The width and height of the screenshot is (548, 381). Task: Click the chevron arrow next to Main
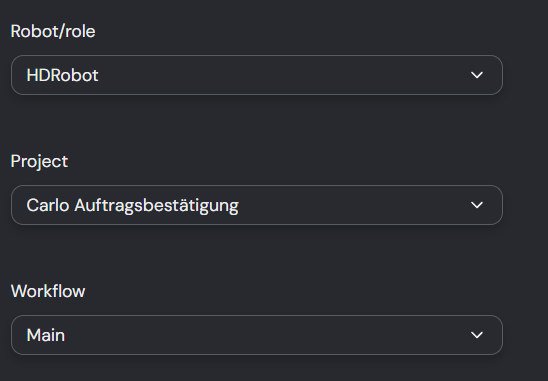tap(477, 335)
